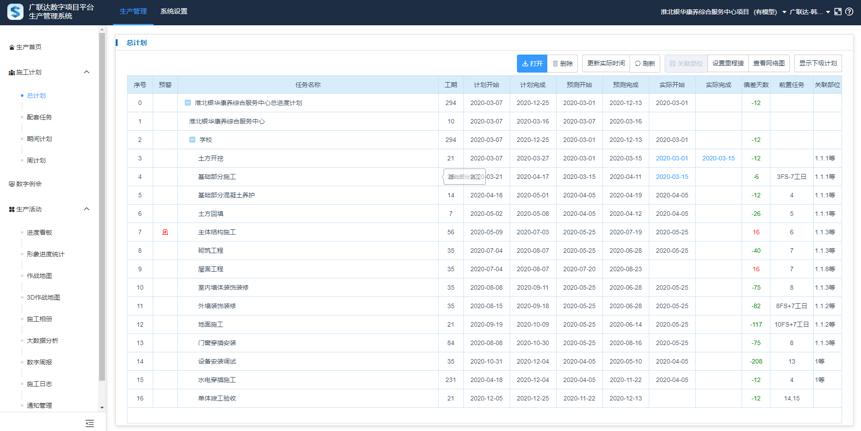Collapse the 学校 task group
Screen dimensions: 861x431
[192, 140]
